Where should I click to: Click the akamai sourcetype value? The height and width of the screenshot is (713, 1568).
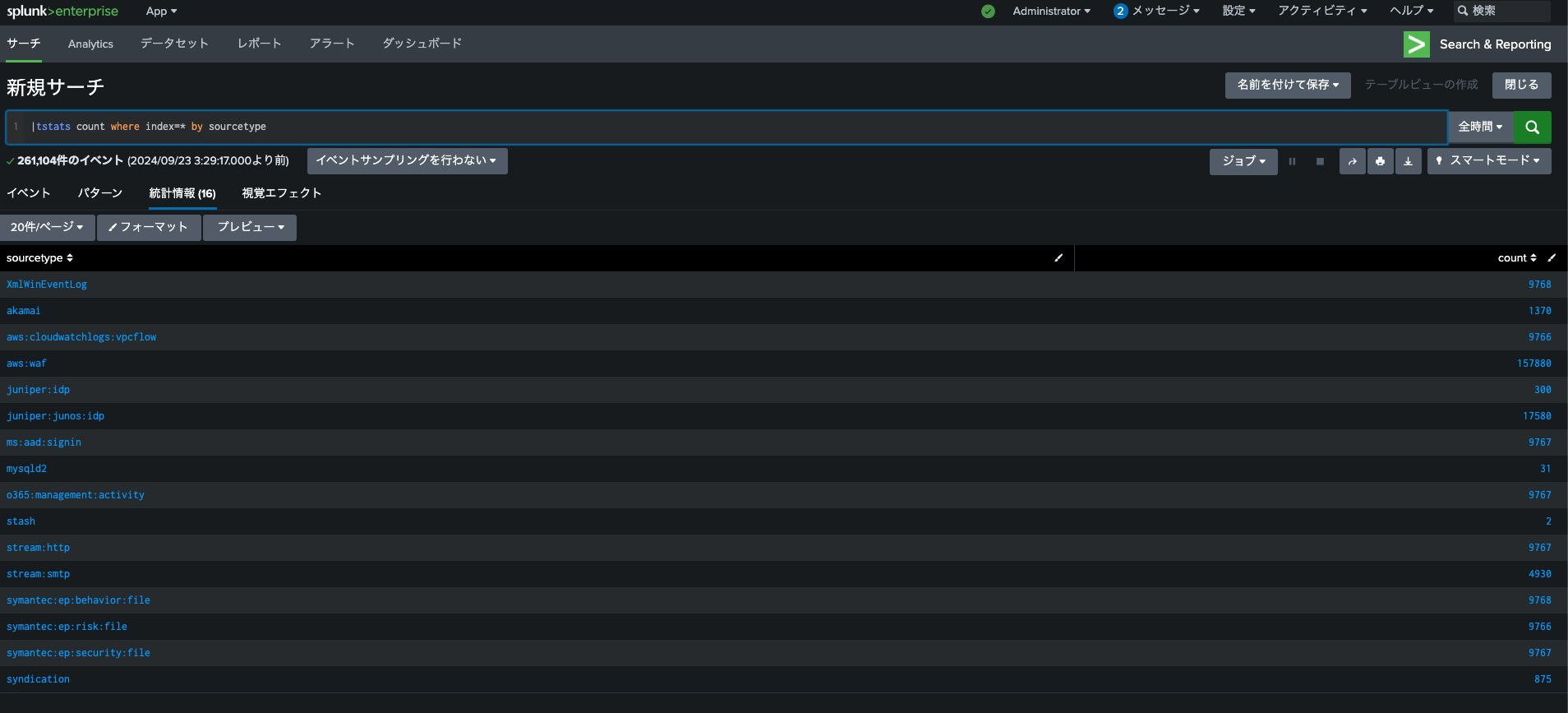pos(24,311)
